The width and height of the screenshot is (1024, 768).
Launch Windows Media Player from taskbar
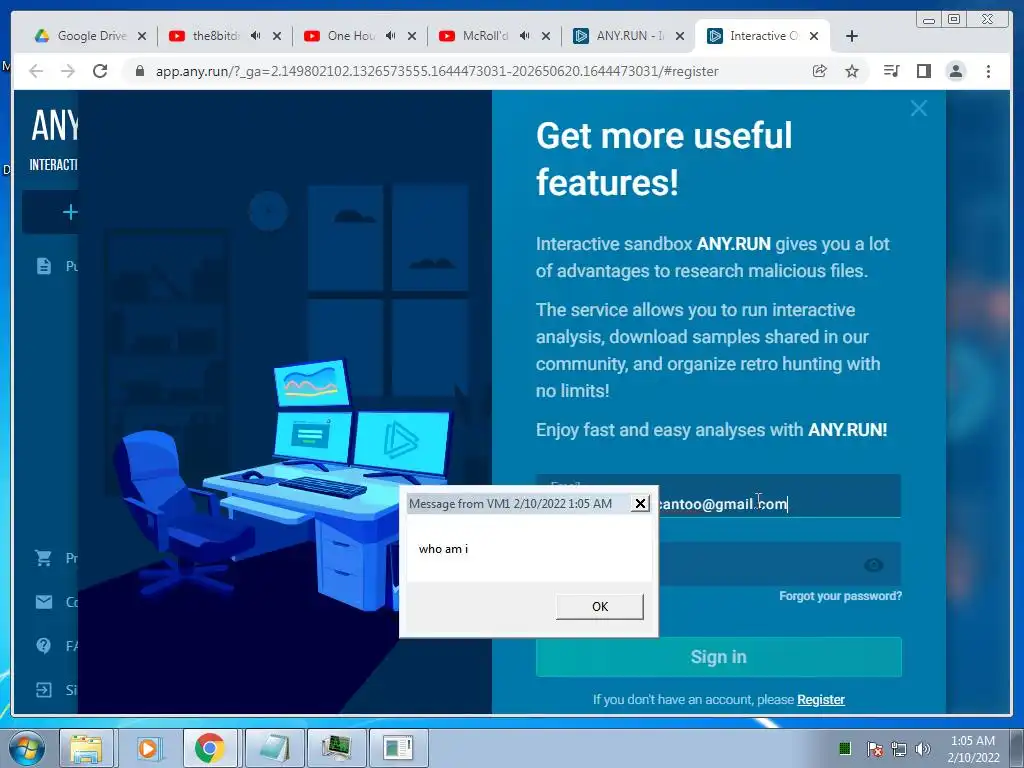148,748
